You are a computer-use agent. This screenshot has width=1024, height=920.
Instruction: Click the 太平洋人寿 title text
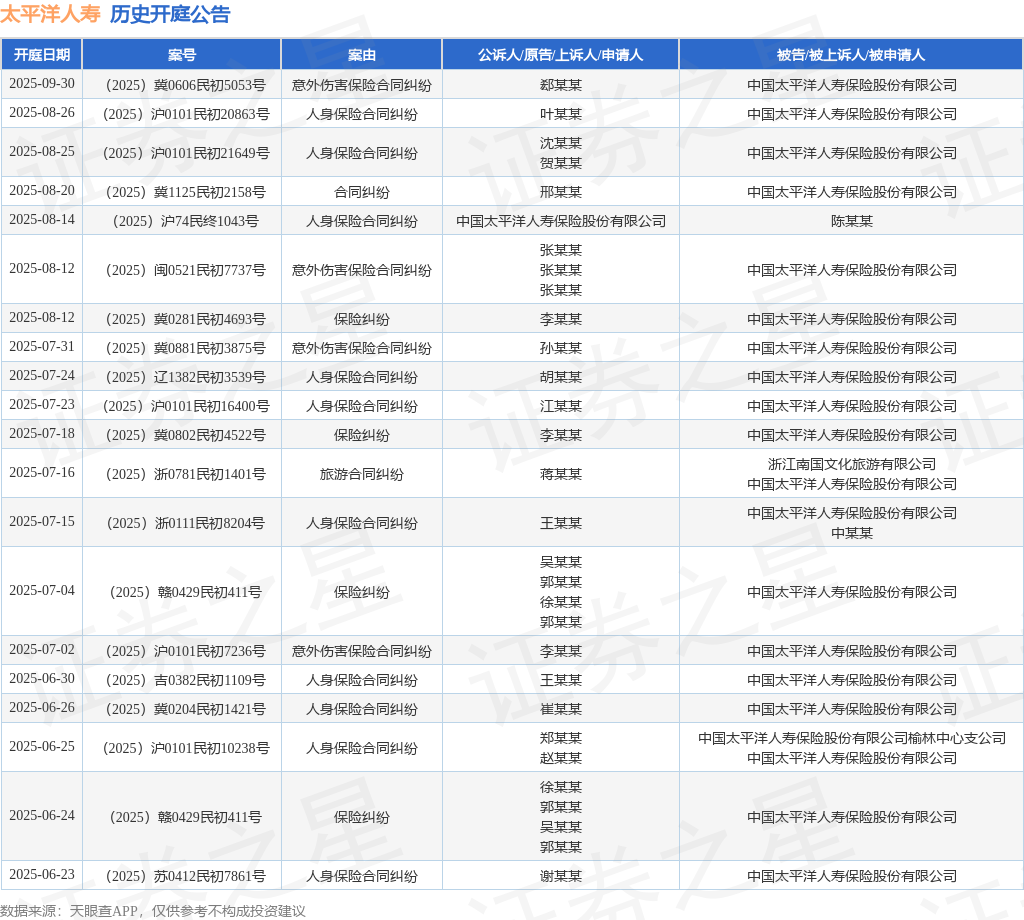pos(50,14)
